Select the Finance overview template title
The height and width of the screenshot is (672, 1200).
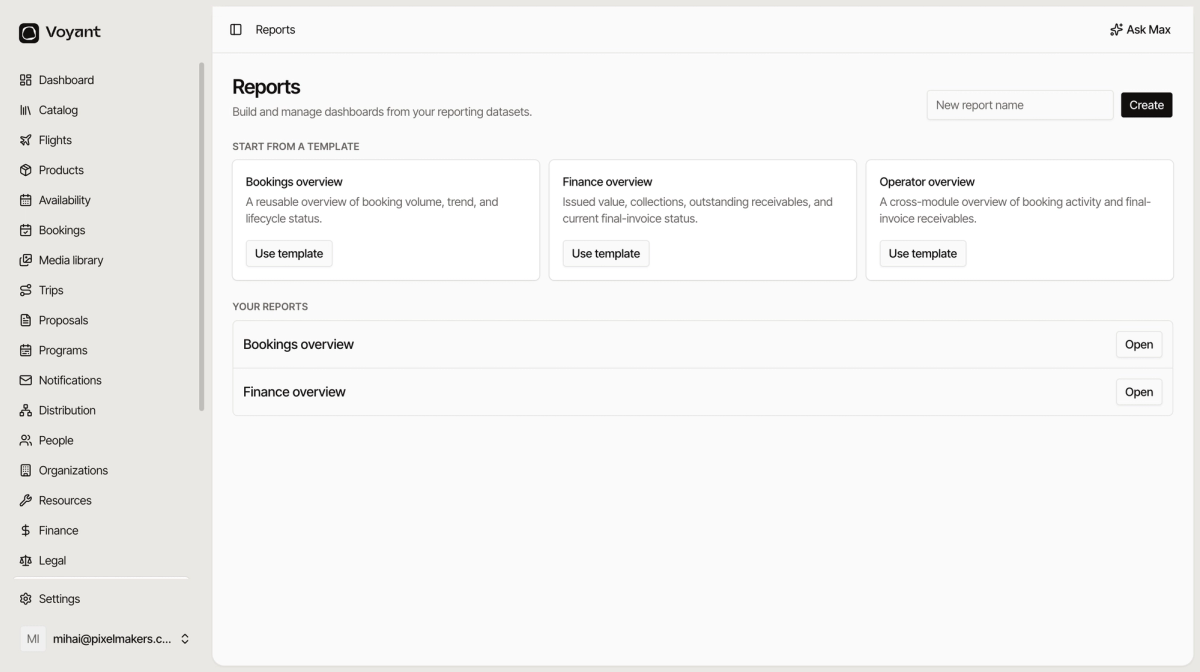point(607,182)
